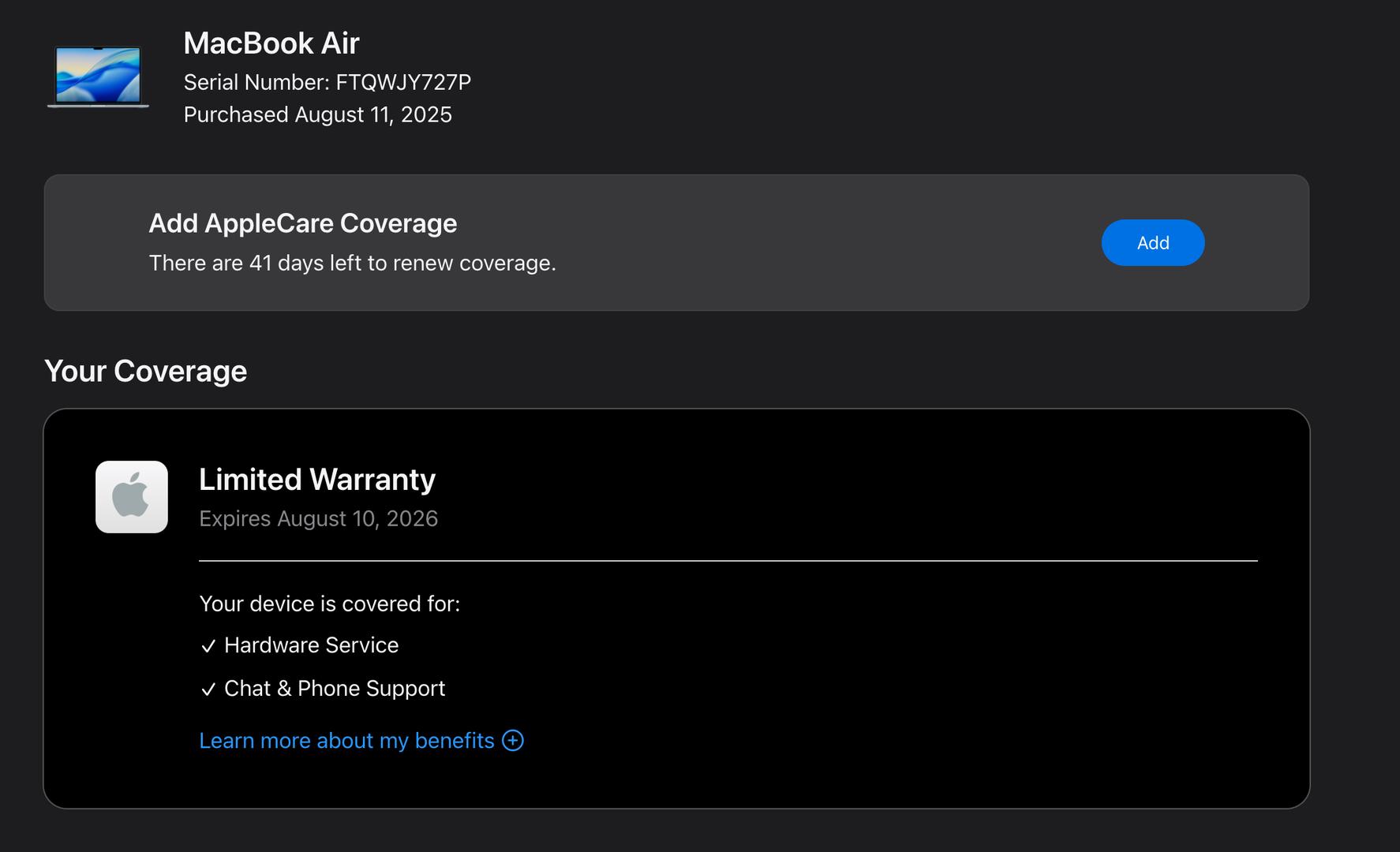Image resolution: width=1400 pixels, height=852 pixels.
Task: Click the checkmark beside Chat & Phone Support
Action: pos(208,690)
